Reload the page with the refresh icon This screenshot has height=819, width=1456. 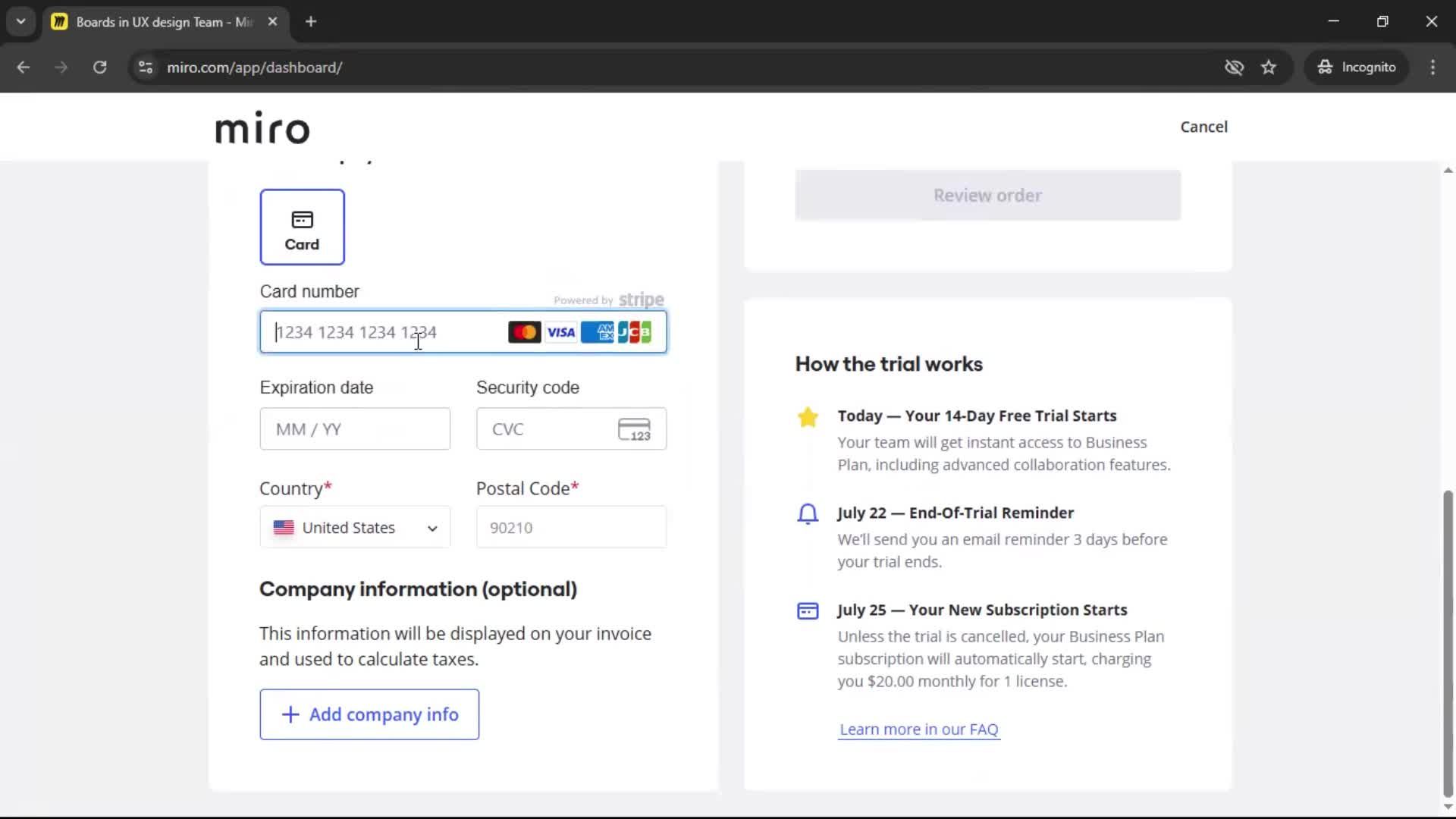tap(99, 67)
